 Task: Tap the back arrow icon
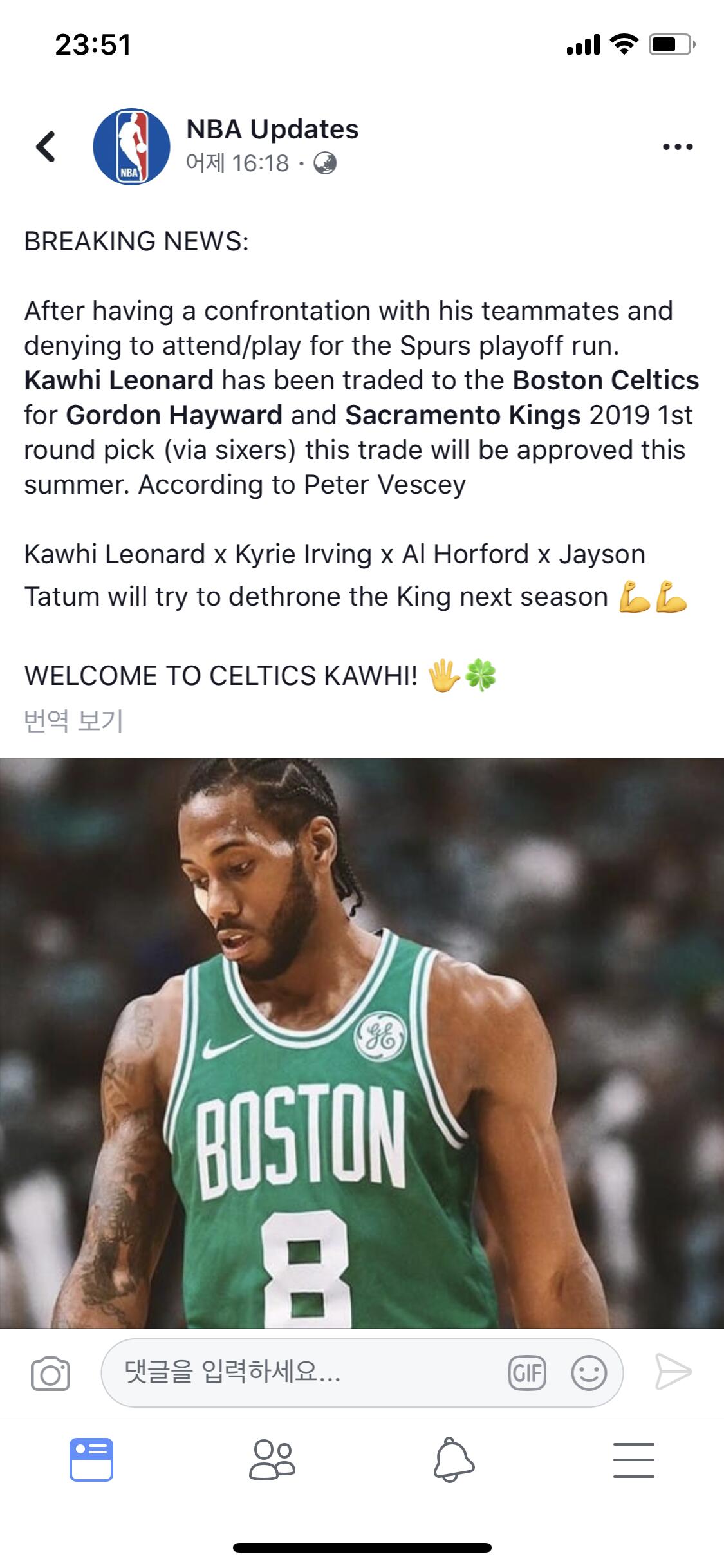pos(45,147)
